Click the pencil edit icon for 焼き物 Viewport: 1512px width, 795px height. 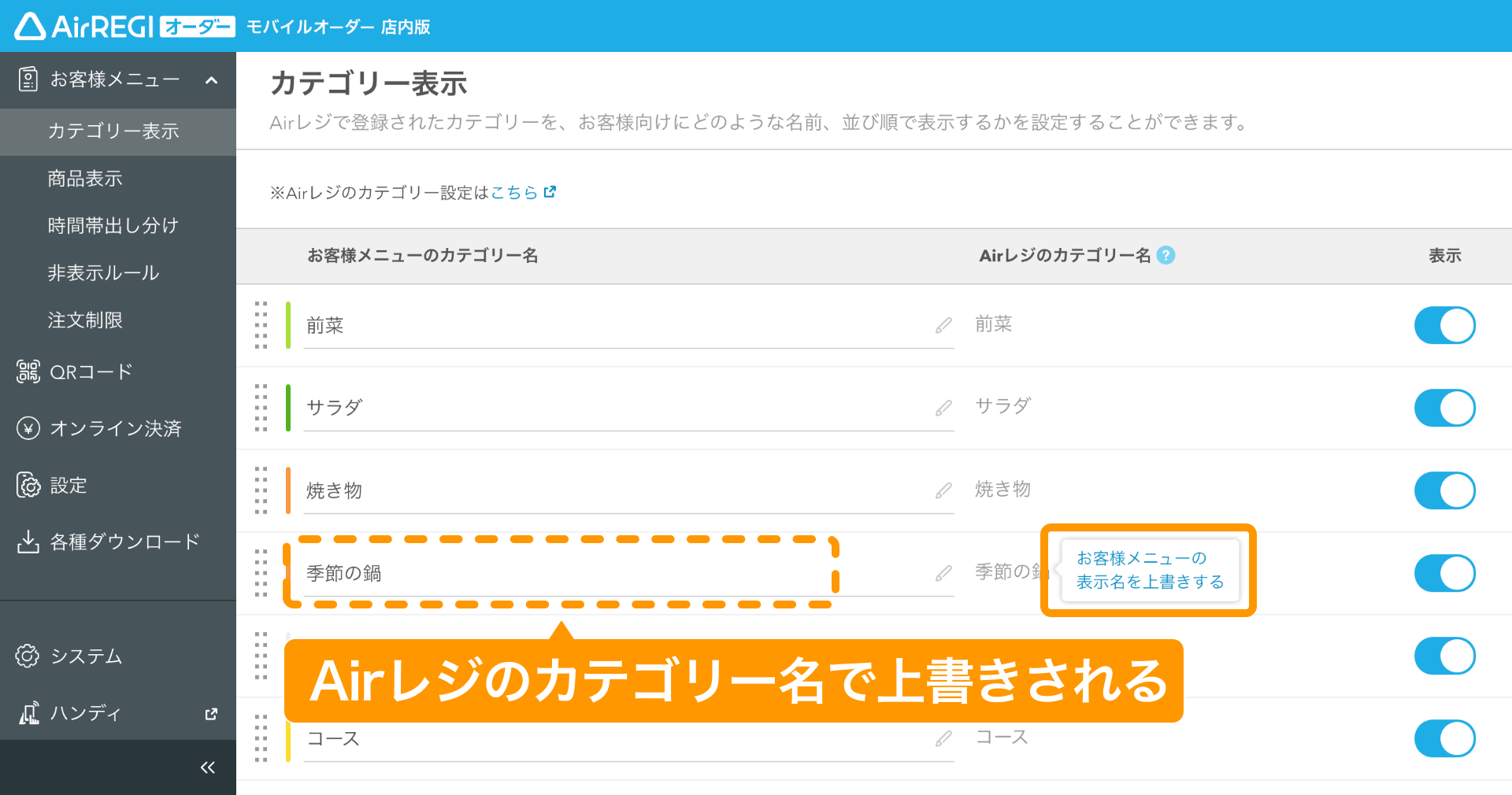[943, 490]
